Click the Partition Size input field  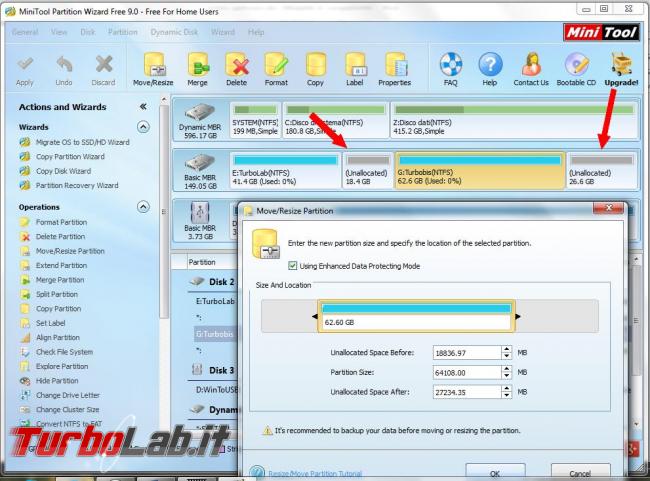[467, 372]
